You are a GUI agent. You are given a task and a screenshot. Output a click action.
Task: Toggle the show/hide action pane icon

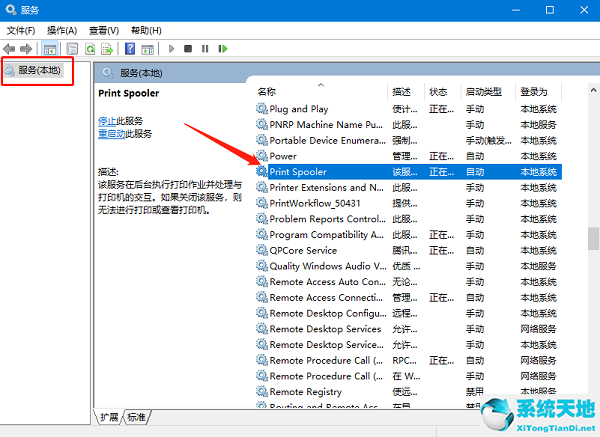tap(147, 49)
